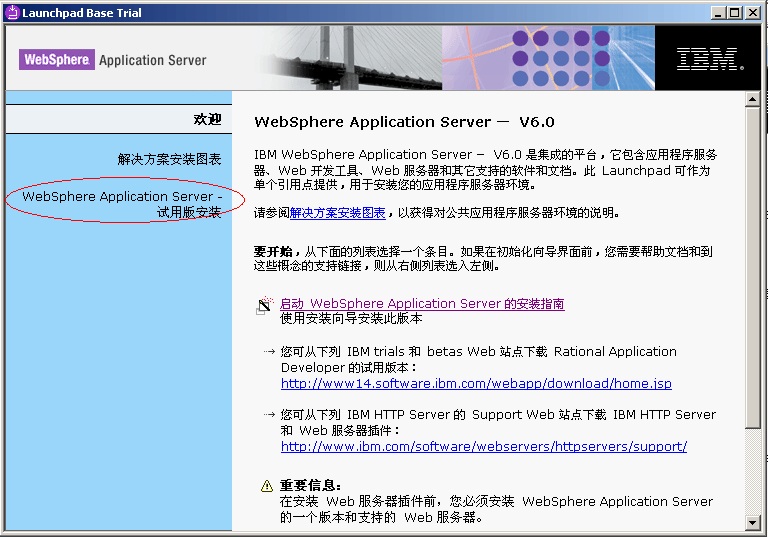This screenshot has height=537, width=768.
Task: Select 欢迎 in the left navigation
Action: [207, 119]
